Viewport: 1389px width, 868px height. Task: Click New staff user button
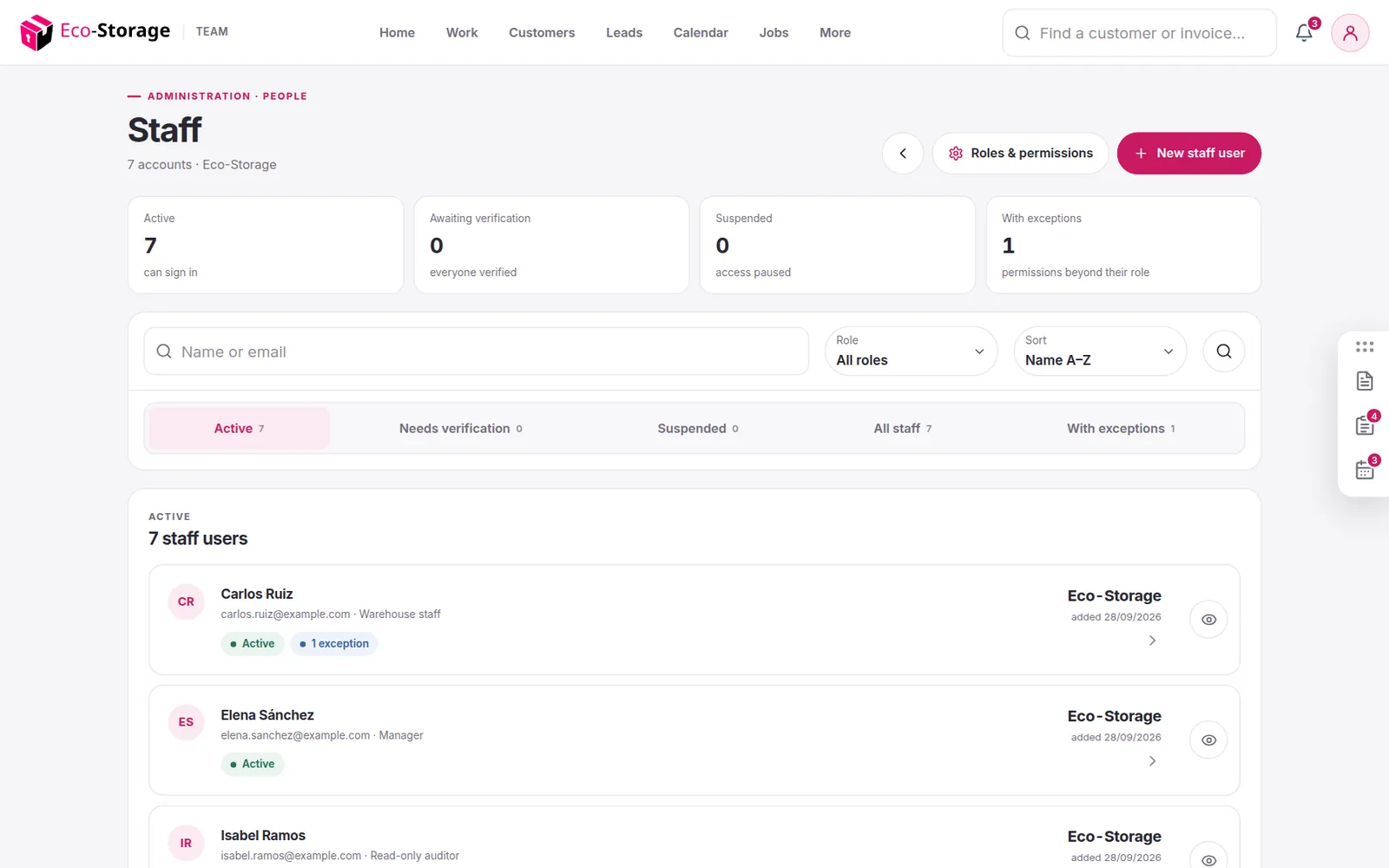click(1188, 154)
